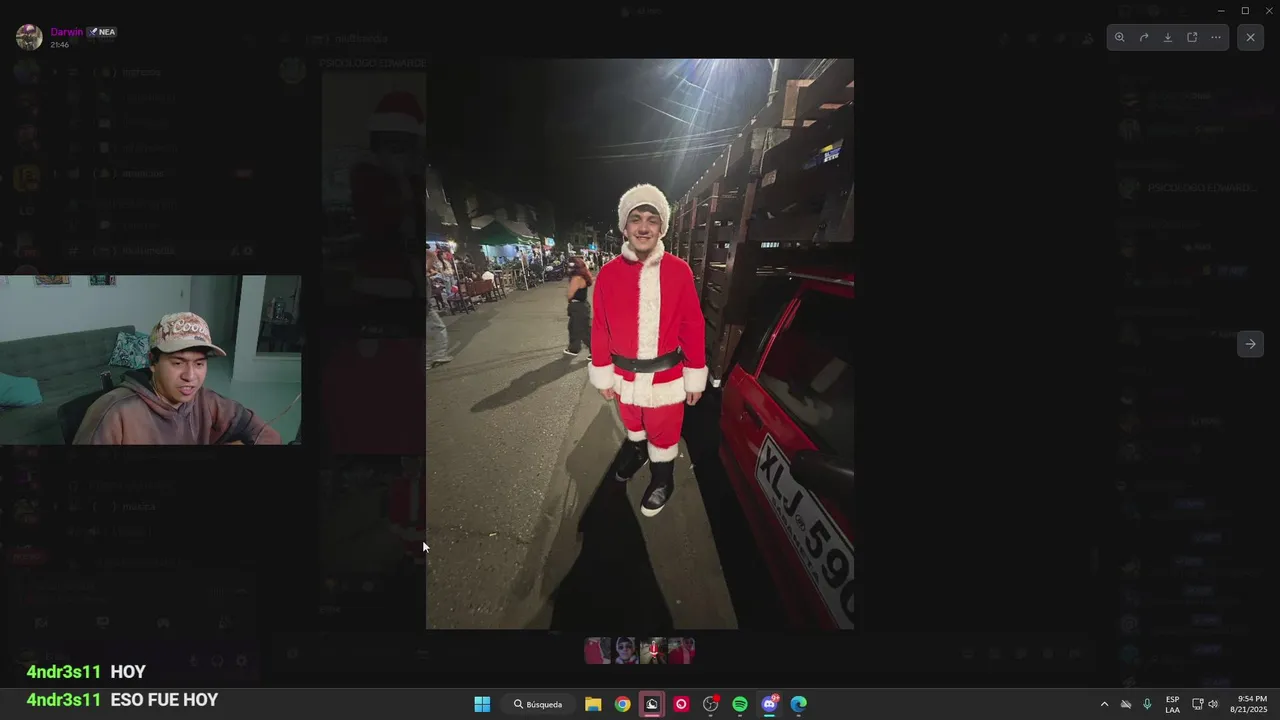Image resolution: width=1280 pixels, height=720 pixels.
Task: Go to next image with right arrow
Action: [1250, 344]
